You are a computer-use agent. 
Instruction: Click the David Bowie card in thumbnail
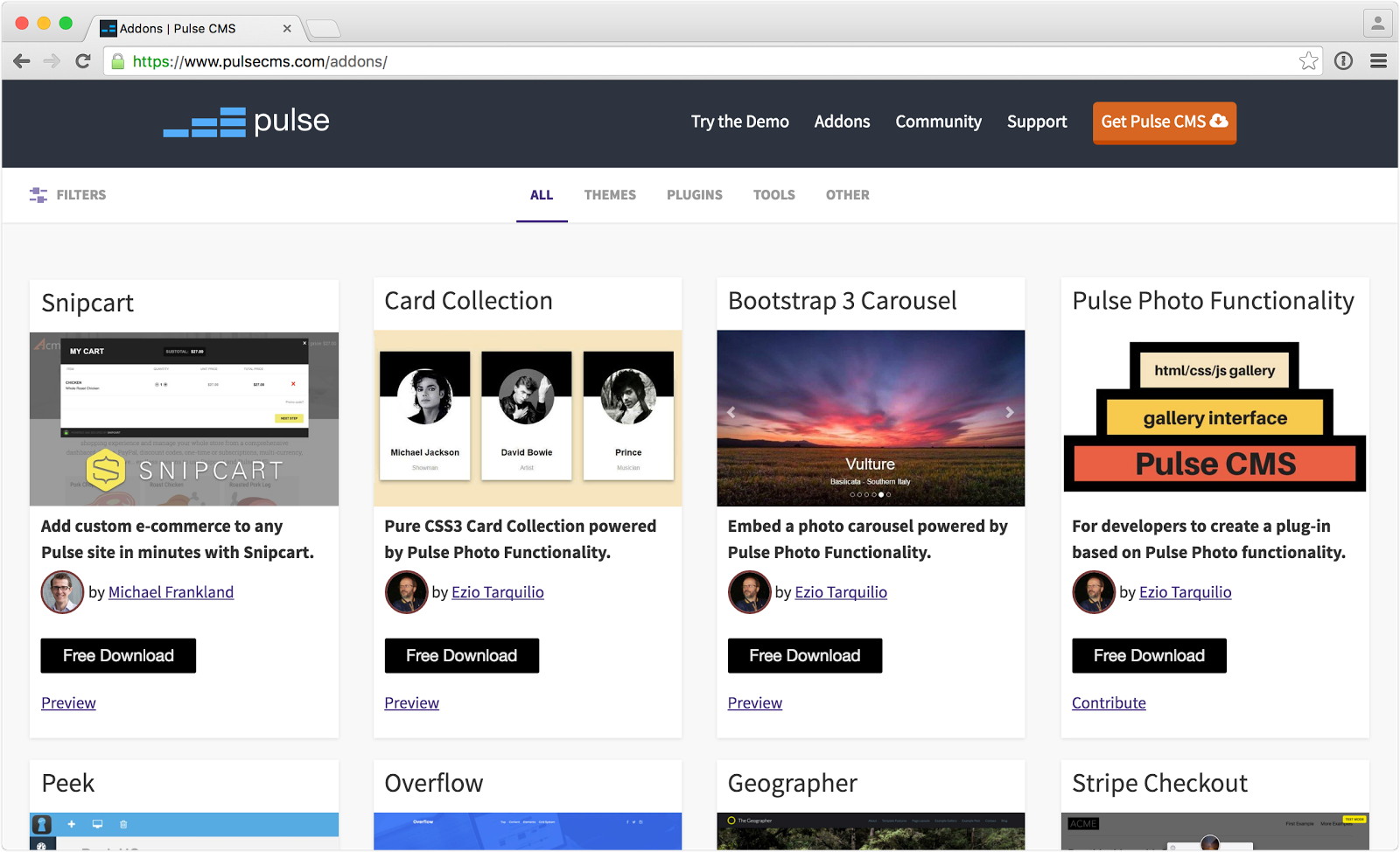pyautogui.click(x=527, y=416)
